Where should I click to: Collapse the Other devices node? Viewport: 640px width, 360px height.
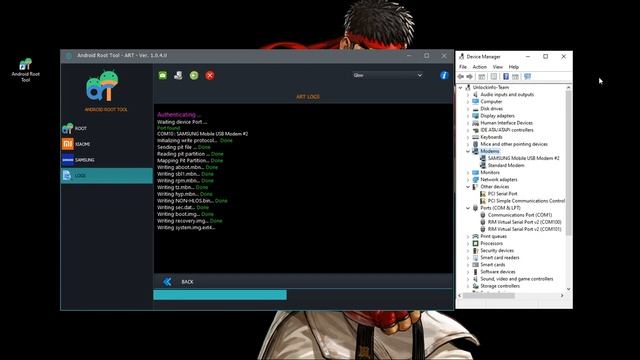coord(468,187)
